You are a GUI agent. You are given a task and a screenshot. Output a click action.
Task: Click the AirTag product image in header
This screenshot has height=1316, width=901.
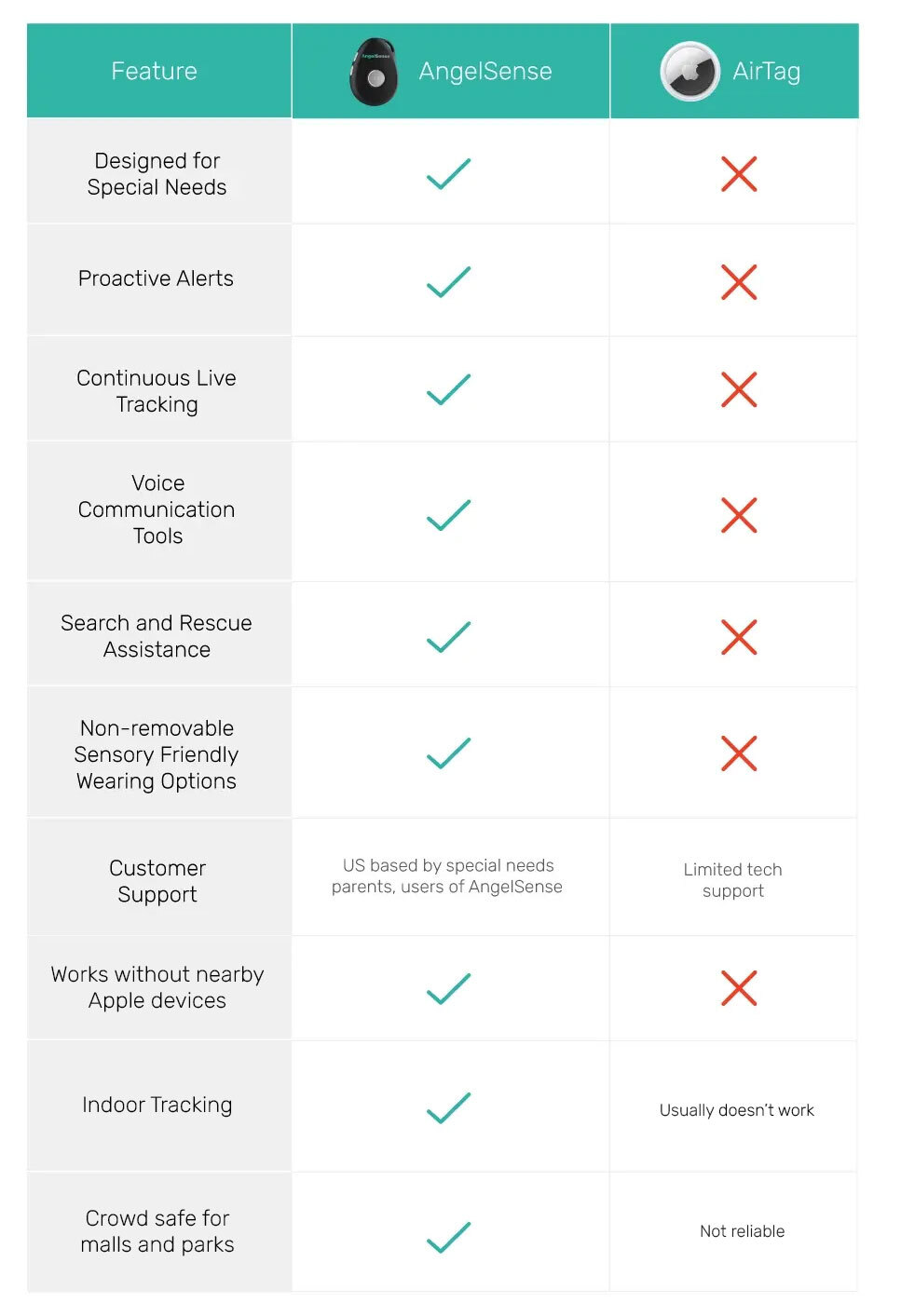click(x=689, y=72)
